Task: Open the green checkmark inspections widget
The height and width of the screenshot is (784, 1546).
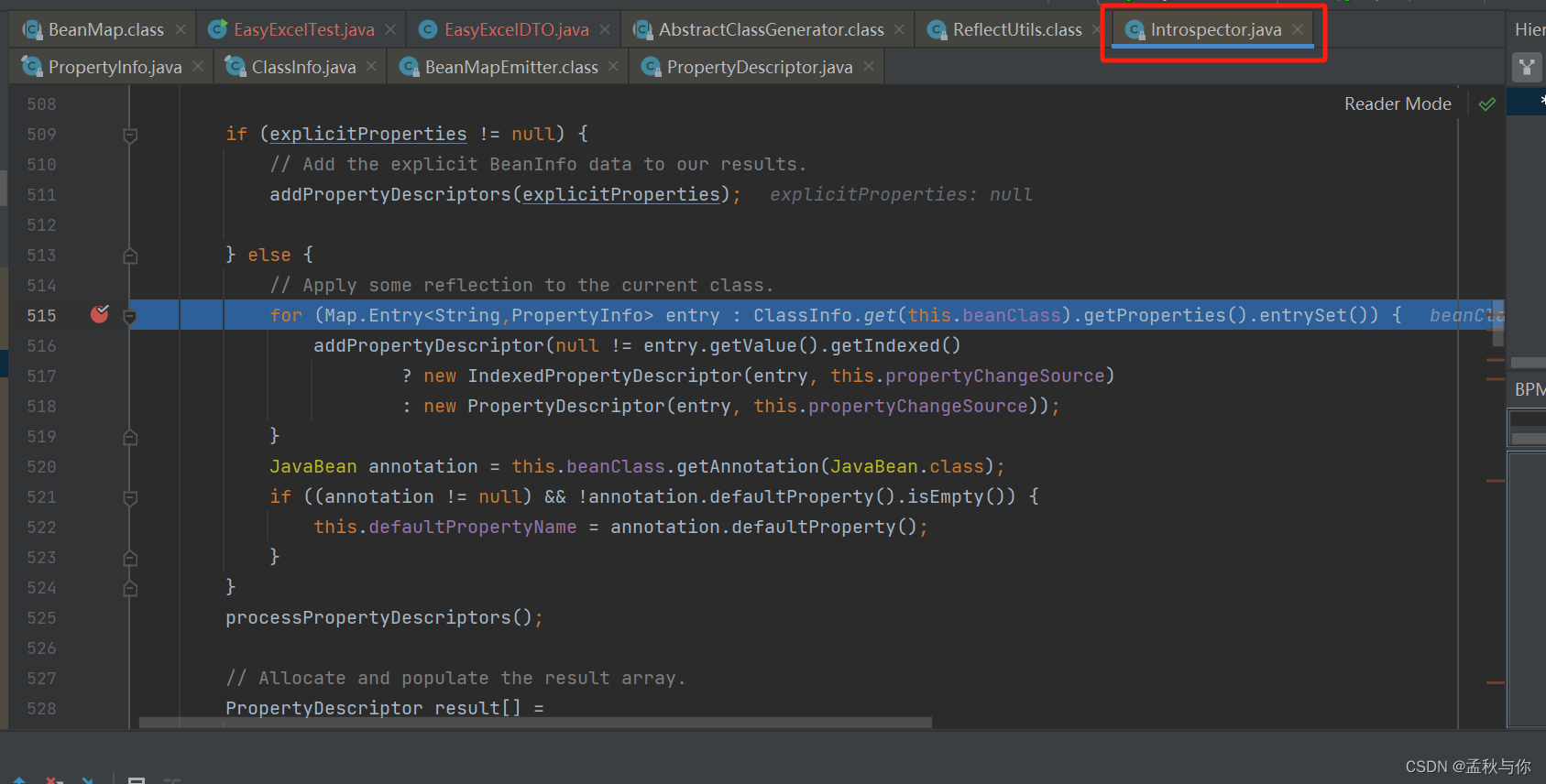Action: [1487, 103]
